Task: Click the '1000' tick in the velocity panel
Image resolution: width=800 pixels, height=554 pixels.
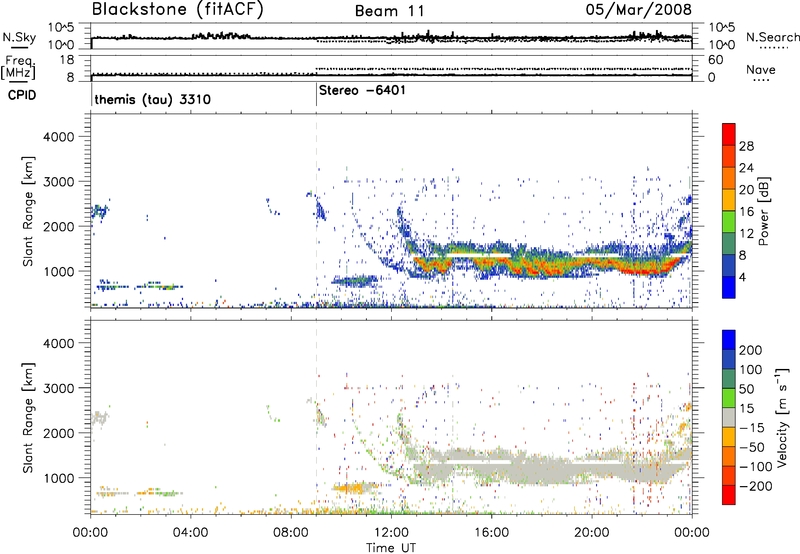Action: pyautogui.click(x=58, y=478)
